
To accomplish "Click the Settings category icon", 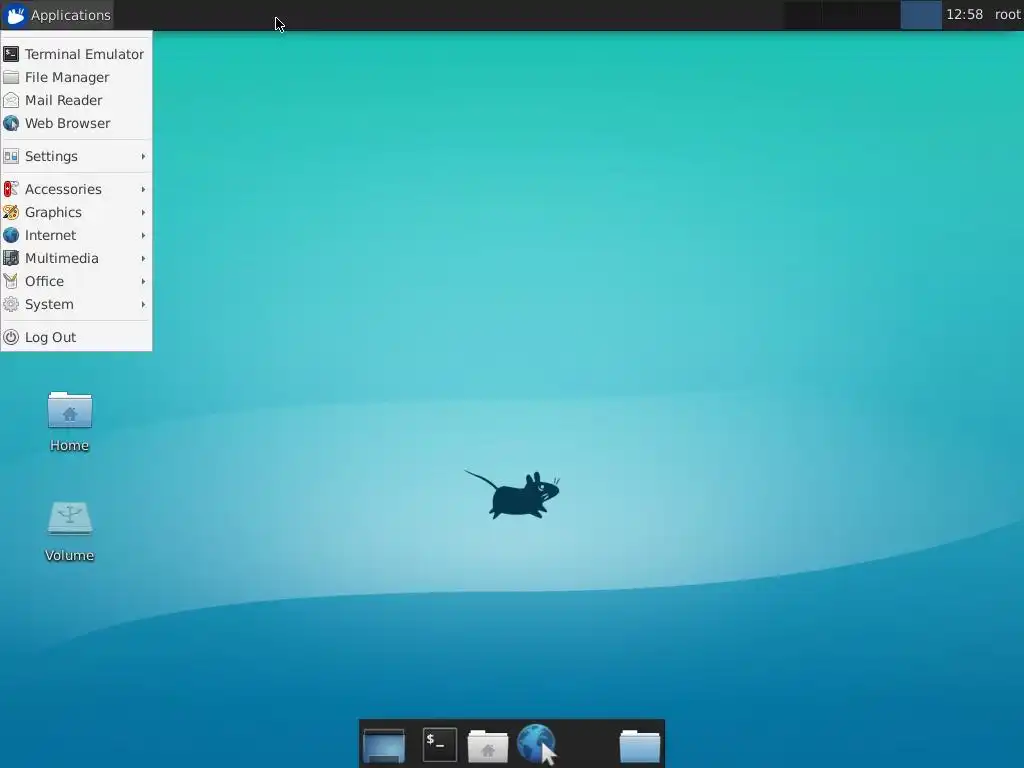I will pyautogui.click(x=11, y=156).
